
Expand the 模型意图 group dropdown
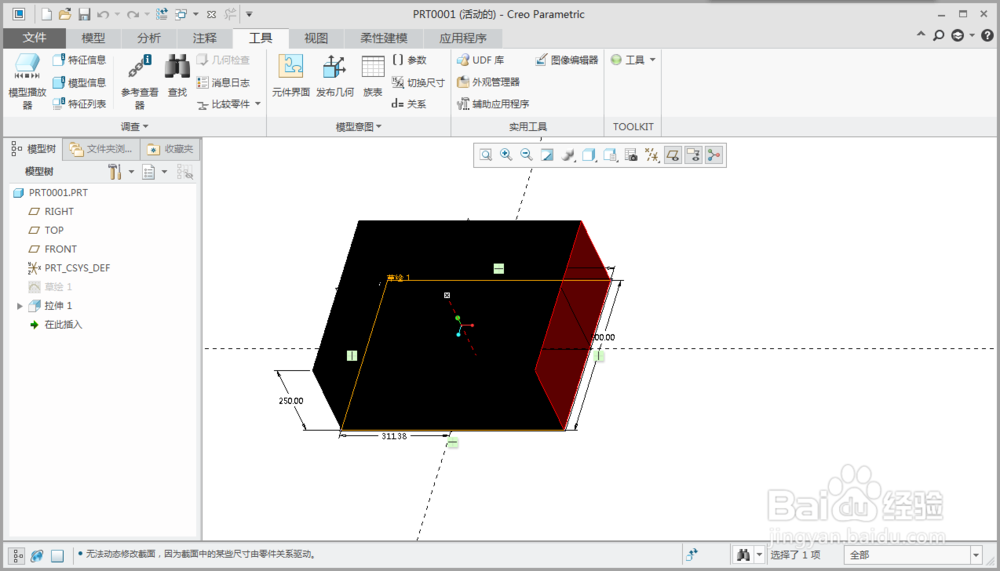[x=358, y=126]
